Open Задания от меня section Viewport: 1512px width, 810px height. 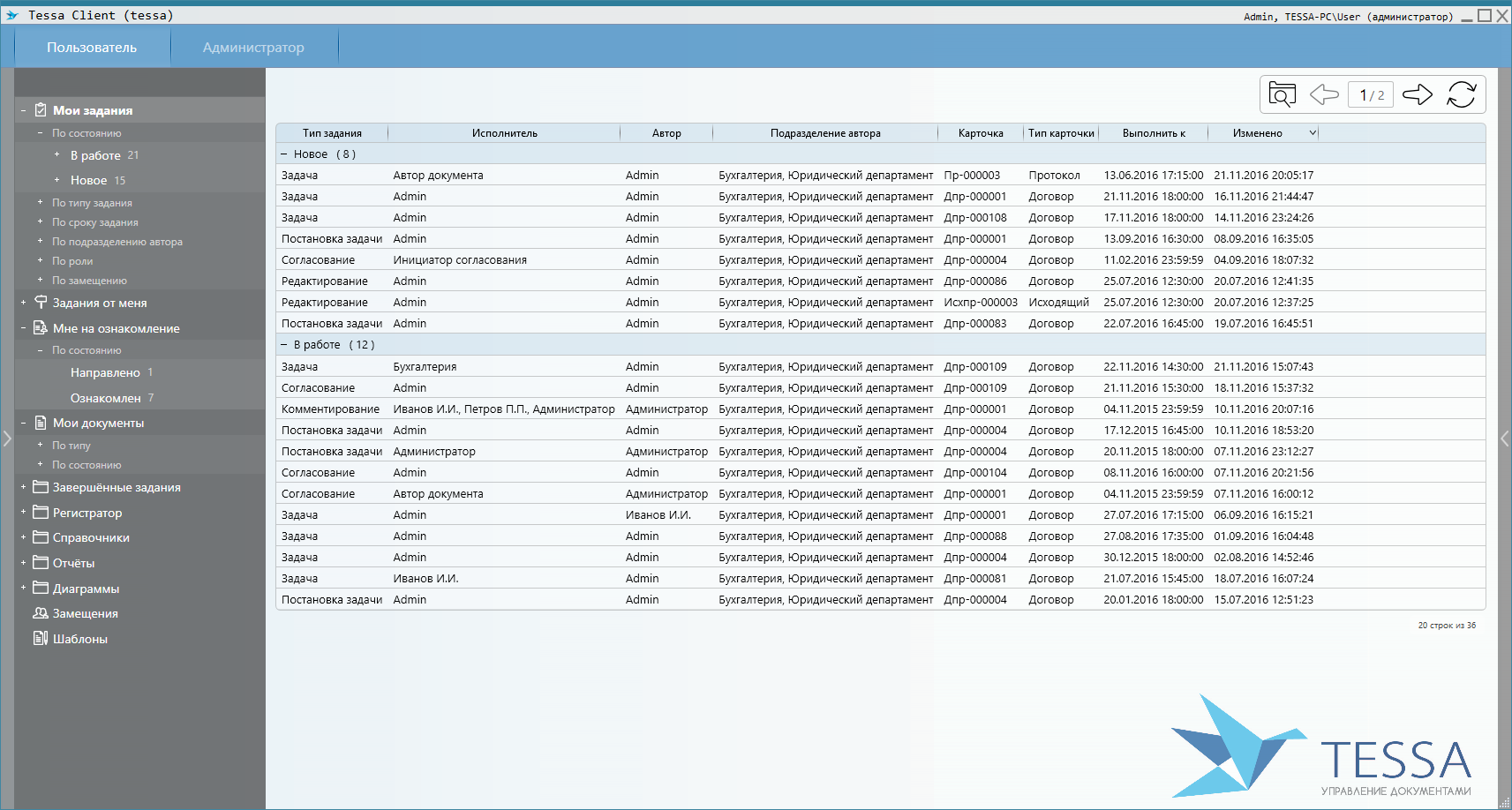100,303
